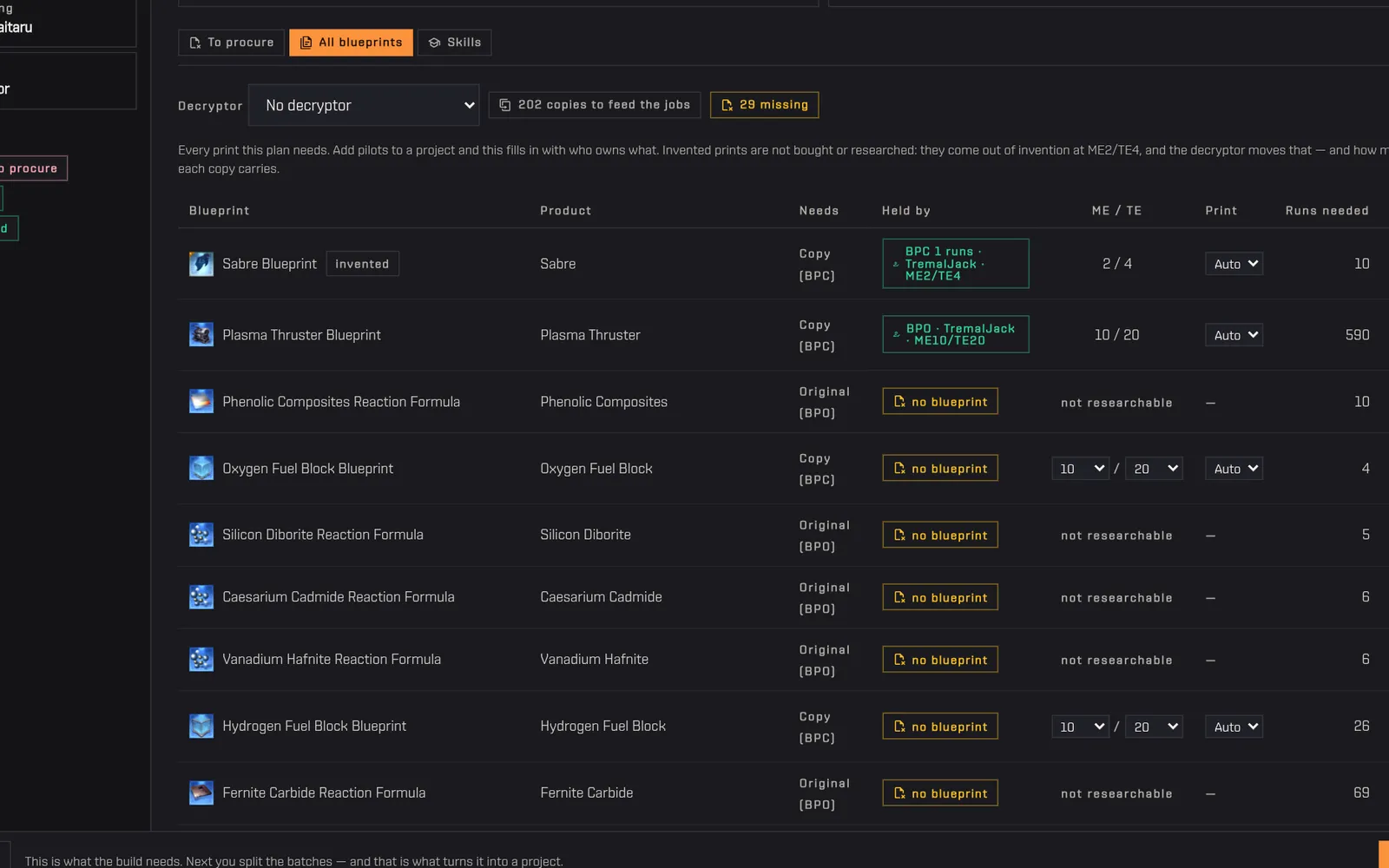This screenshot has width=1389, height=868.
Task: Click the Plasma Thruster runs needed value 590
Action: [1357, 335]
